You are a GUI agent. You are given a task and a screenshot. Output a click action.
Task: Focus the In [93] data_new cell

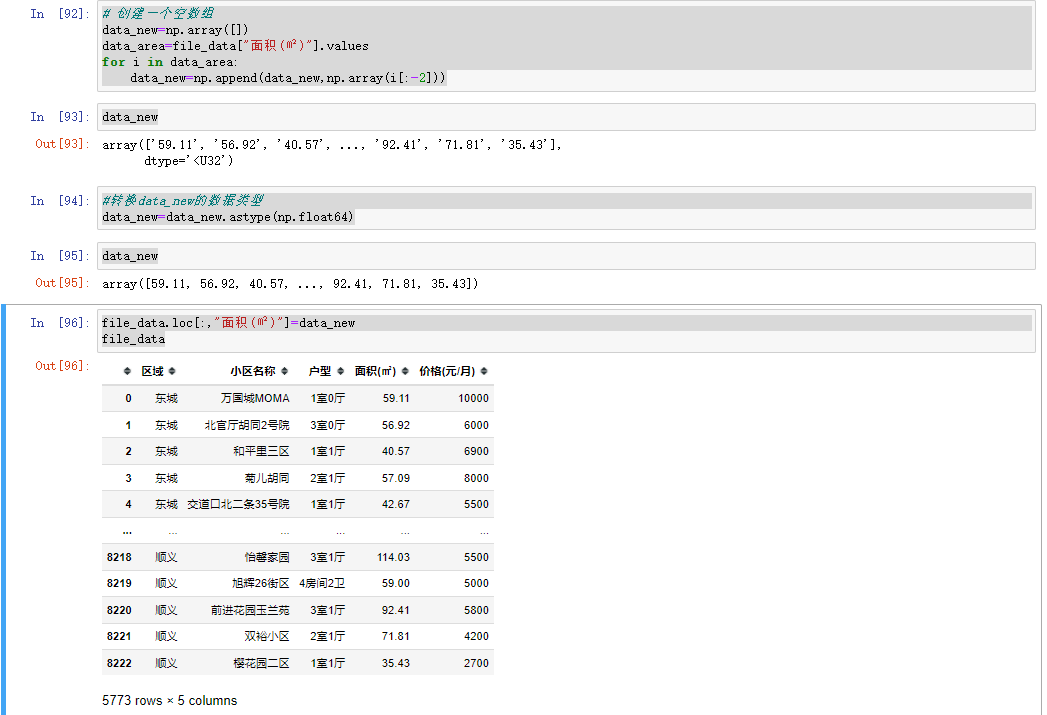click(x=566, y=117)
